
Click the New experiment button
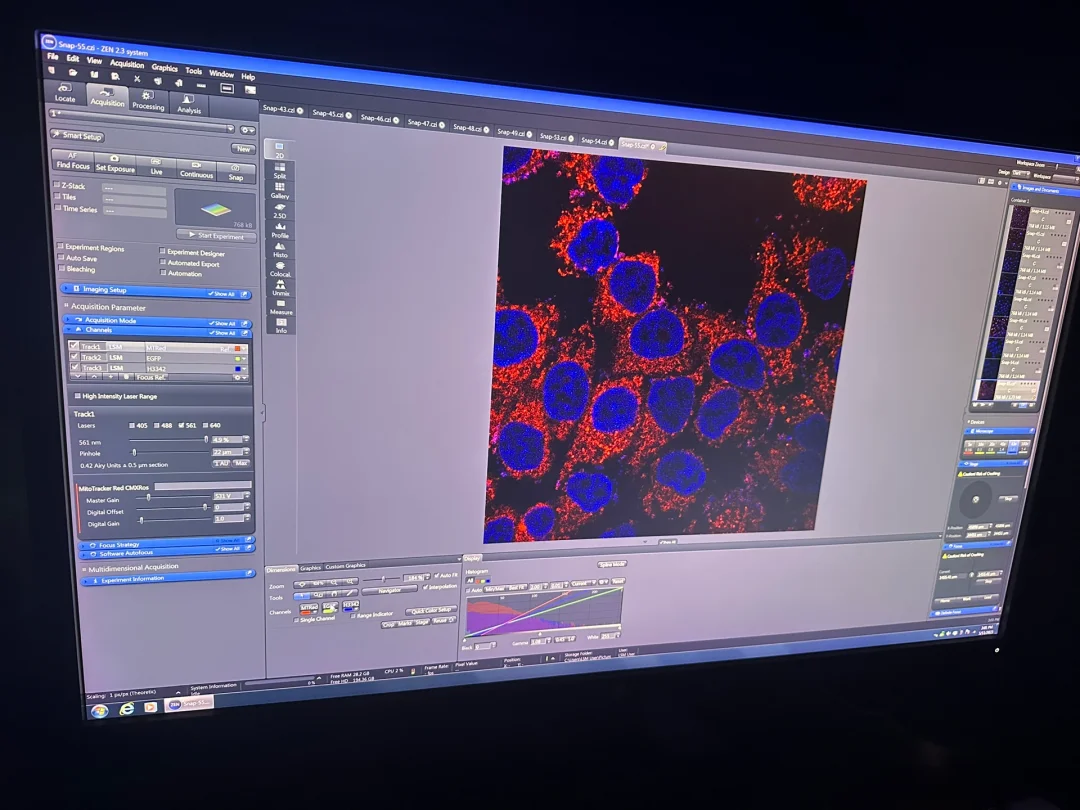click(x=243, y=149)
